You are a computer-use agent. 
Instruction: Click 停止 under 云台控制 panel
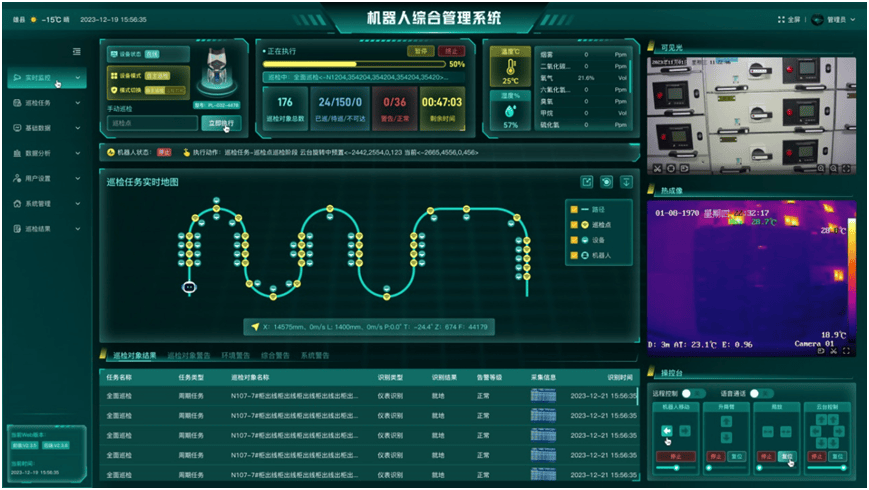(x=817, y=457)
